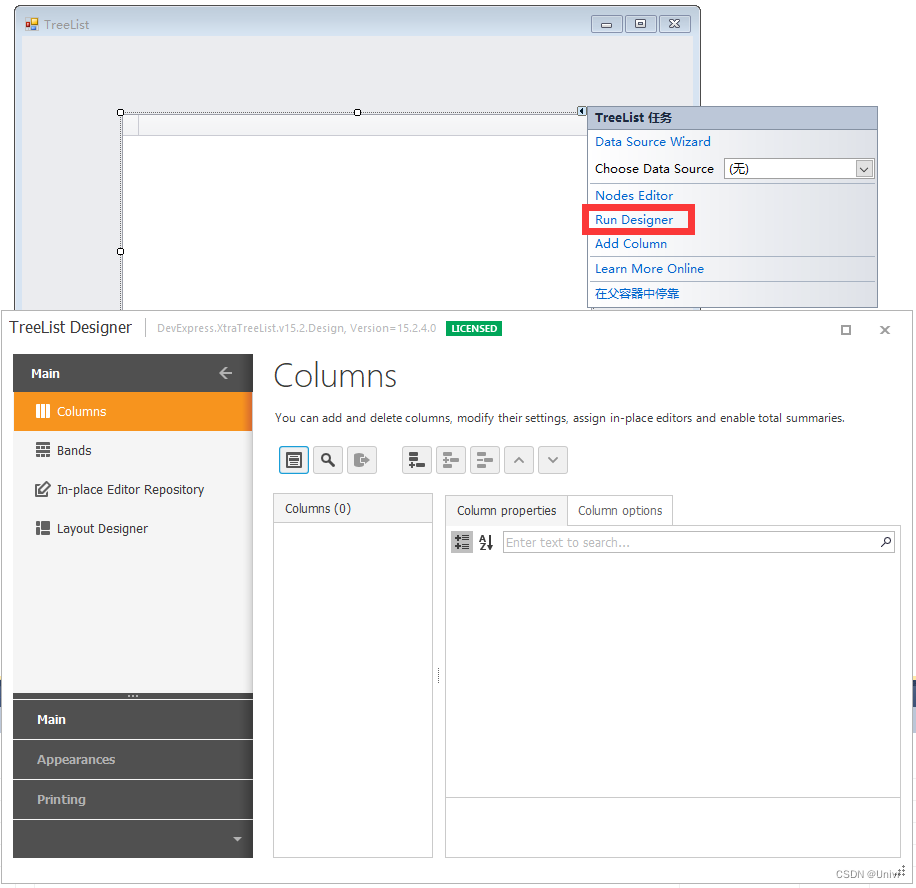
Task: Click the dock in parent container link
Action: click(637, 293)
